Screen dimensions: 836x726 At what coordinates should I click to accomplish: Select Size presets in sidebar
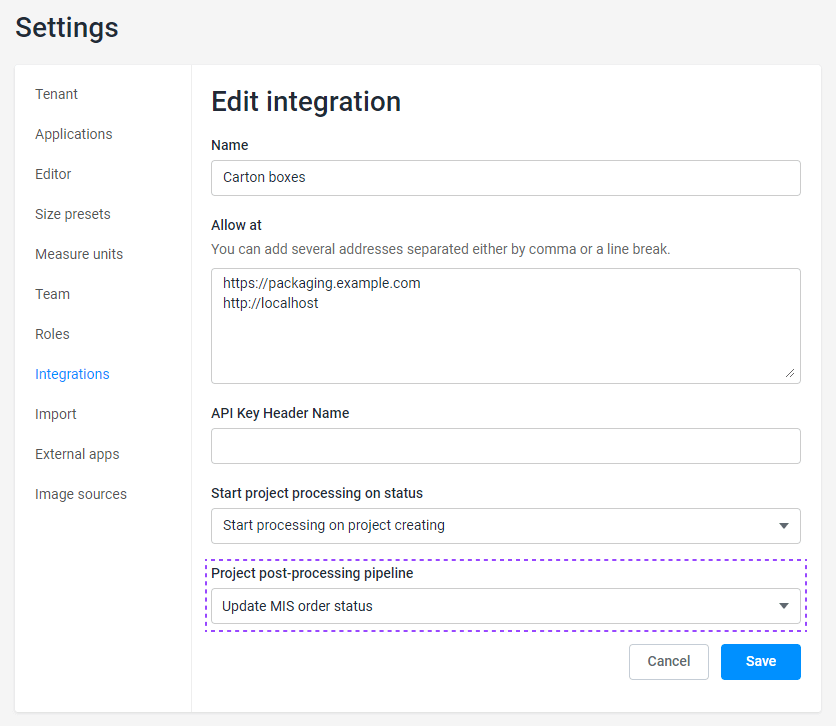[73, 214]
